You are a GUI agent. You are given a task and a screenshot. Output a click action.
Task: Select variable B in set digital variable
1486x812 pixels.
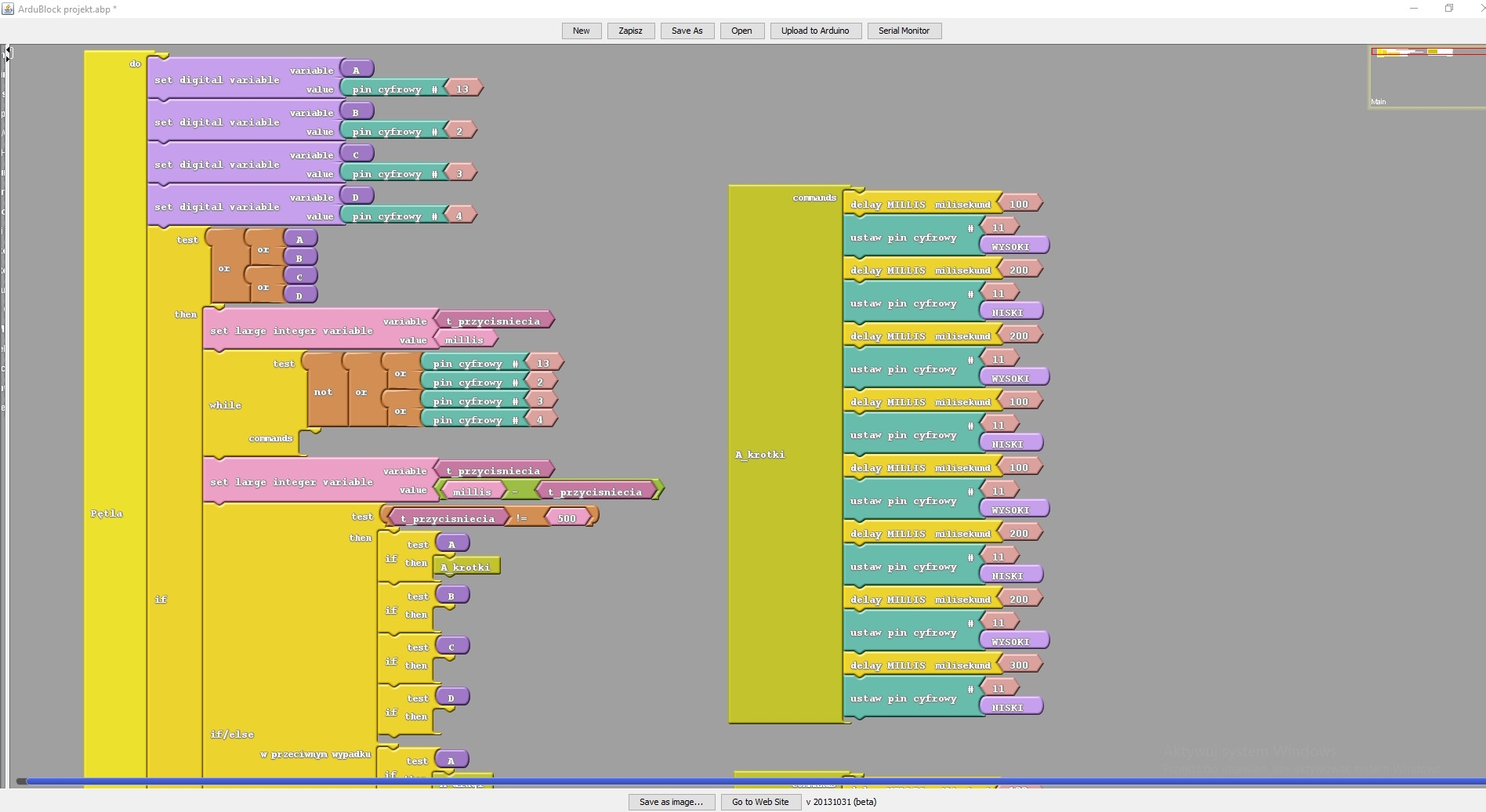click(x=357, y=112)
